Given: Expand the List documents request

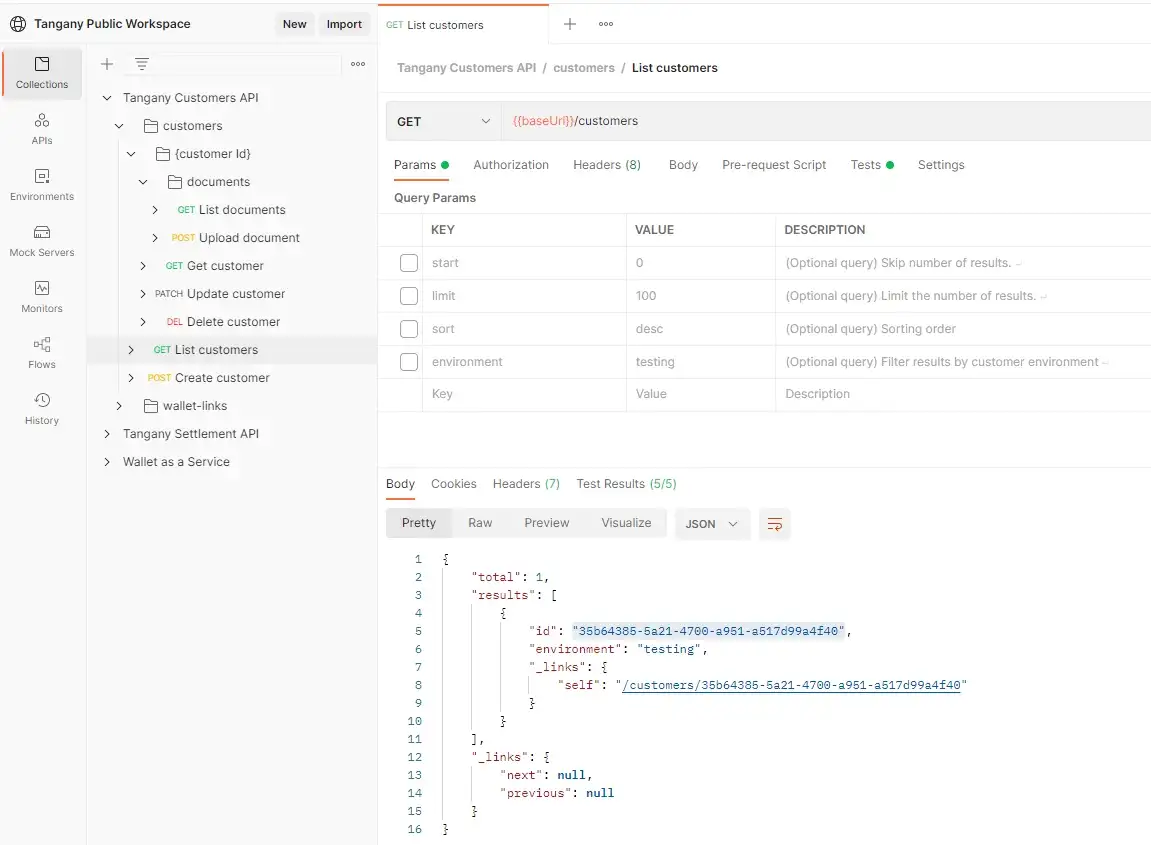Looking at the screenshot, I should pos(155,210).
